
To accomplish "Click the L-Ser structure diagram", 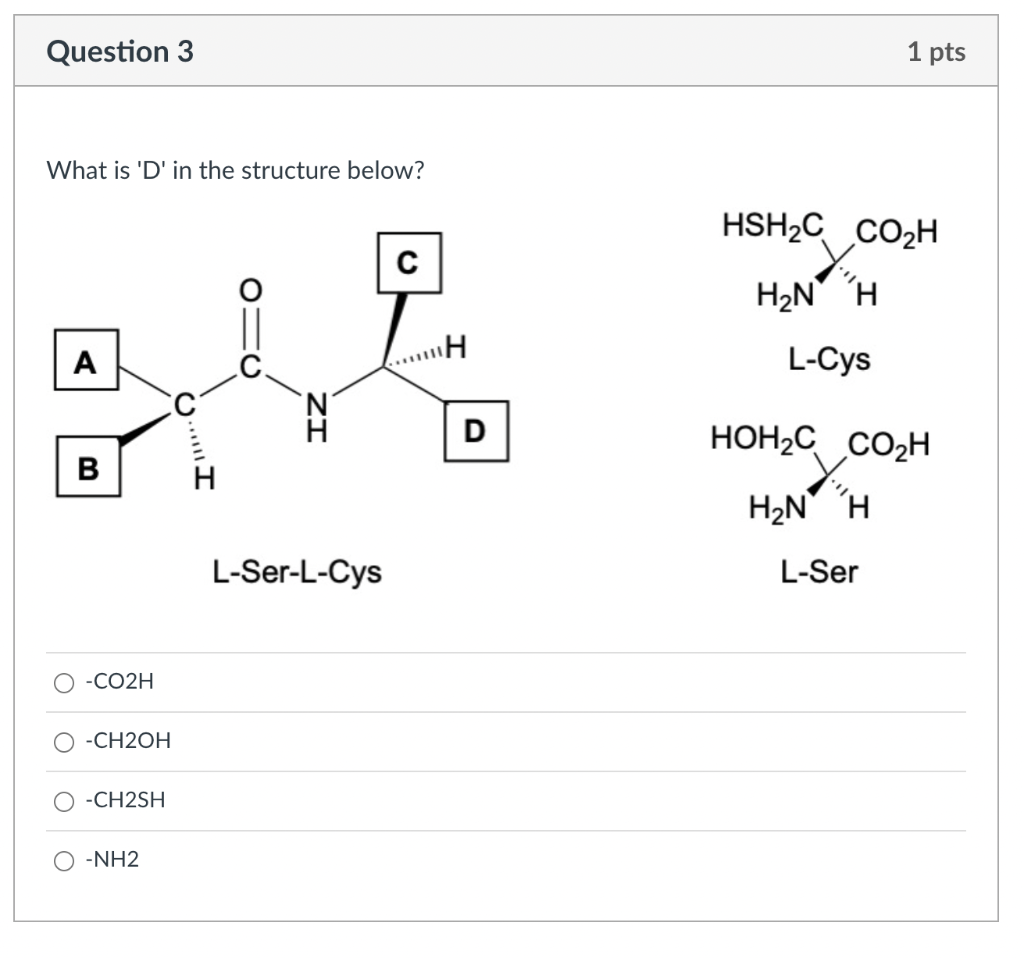I will point(820,470).
